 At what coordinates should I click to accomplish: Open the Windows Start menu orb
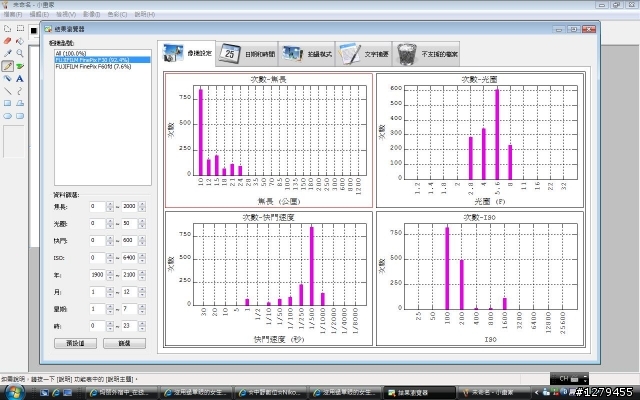(13, 391)
